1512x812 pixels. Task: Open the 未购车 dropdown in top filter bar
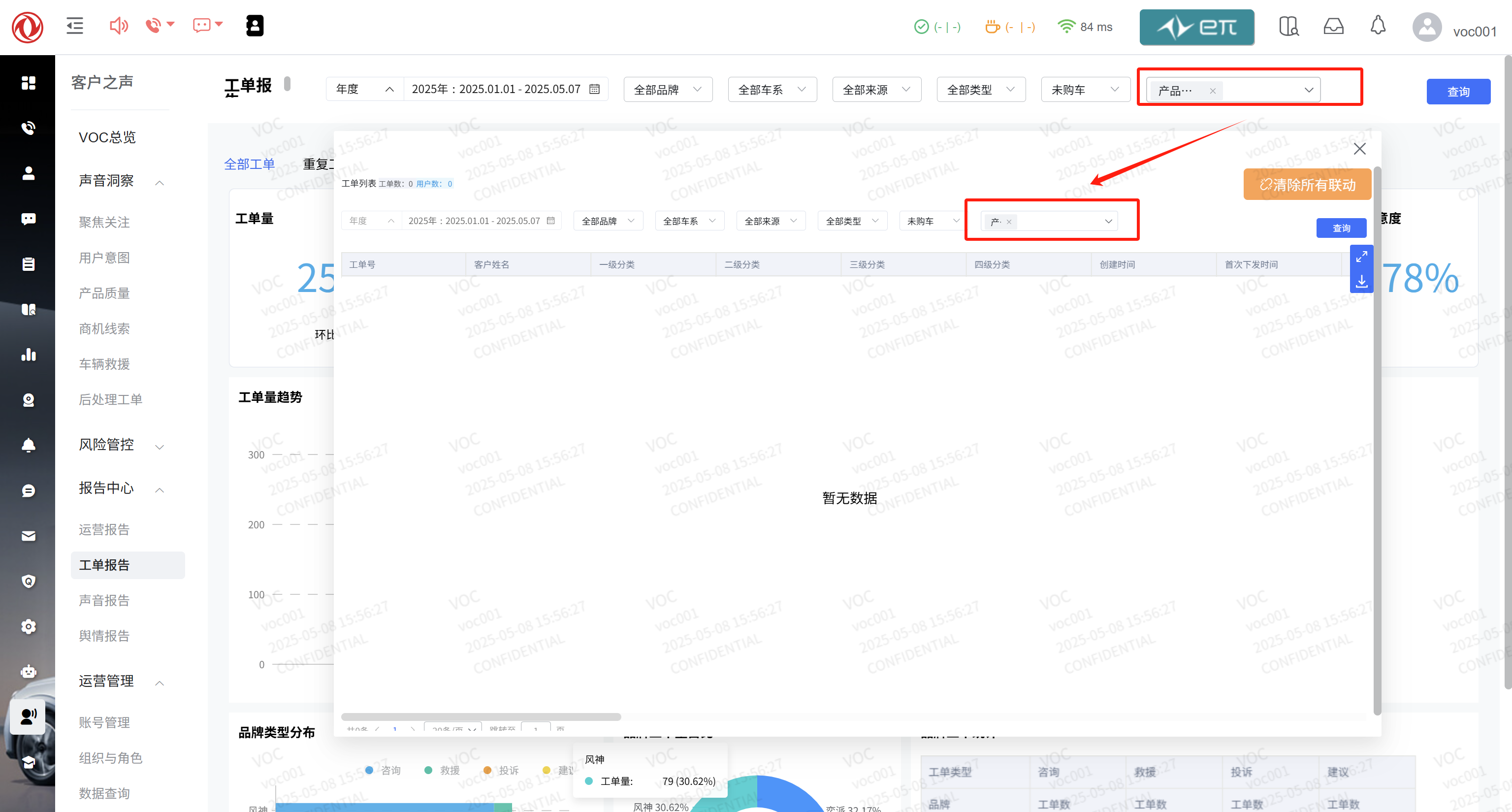point(1085,89)
